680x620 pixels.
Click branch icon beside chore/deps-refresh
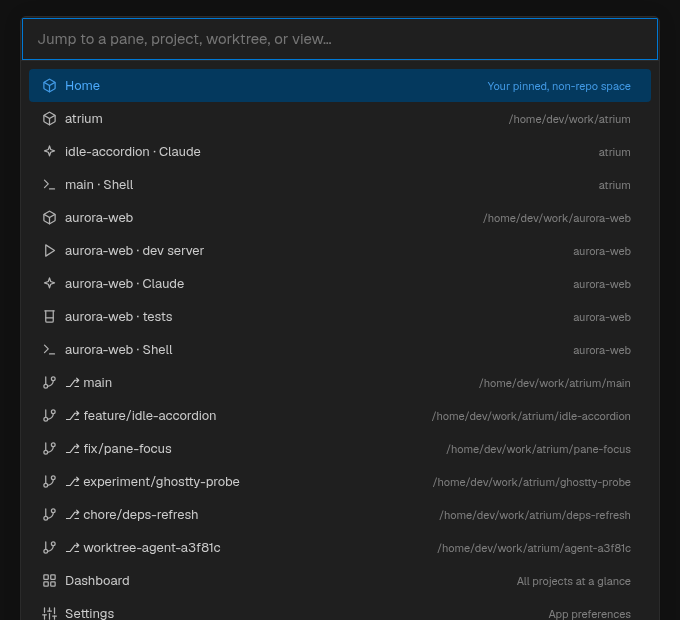pyautogui.click(x=49, y=514)
